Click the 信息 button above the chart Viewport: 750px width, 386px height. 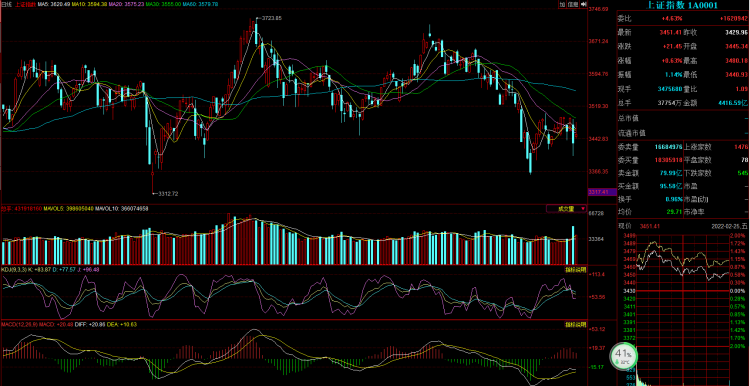pyautogui.click(x=572, y=4)
